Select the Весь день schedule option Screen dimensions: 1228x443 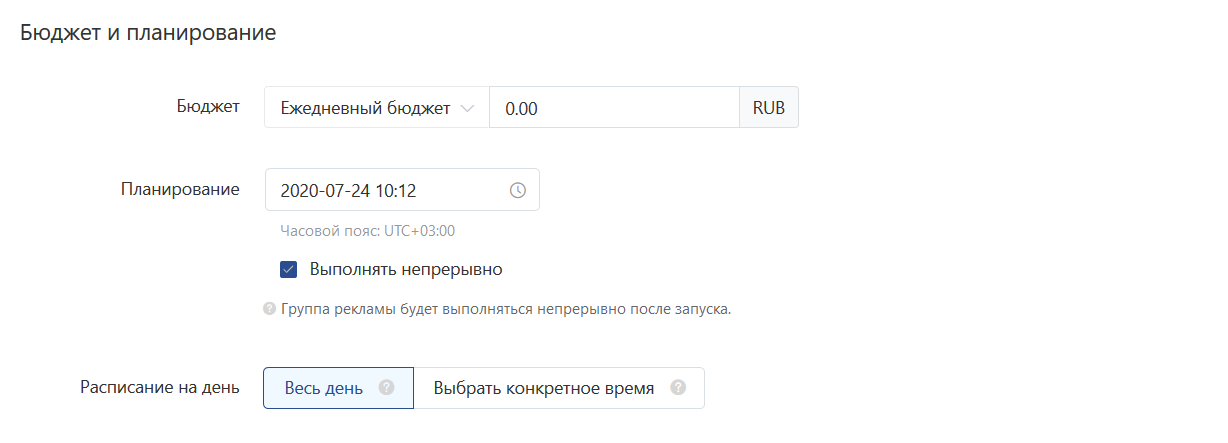coord(324,388)
